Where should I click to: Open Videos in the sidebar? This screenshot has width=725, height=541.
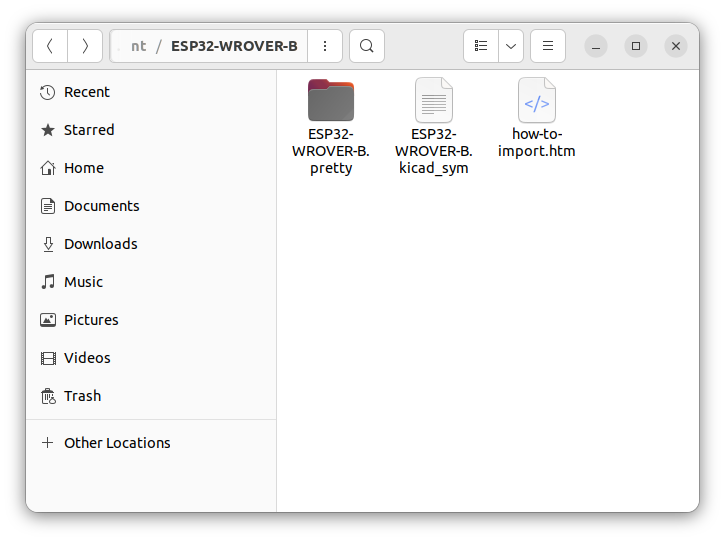click(151, 357)
